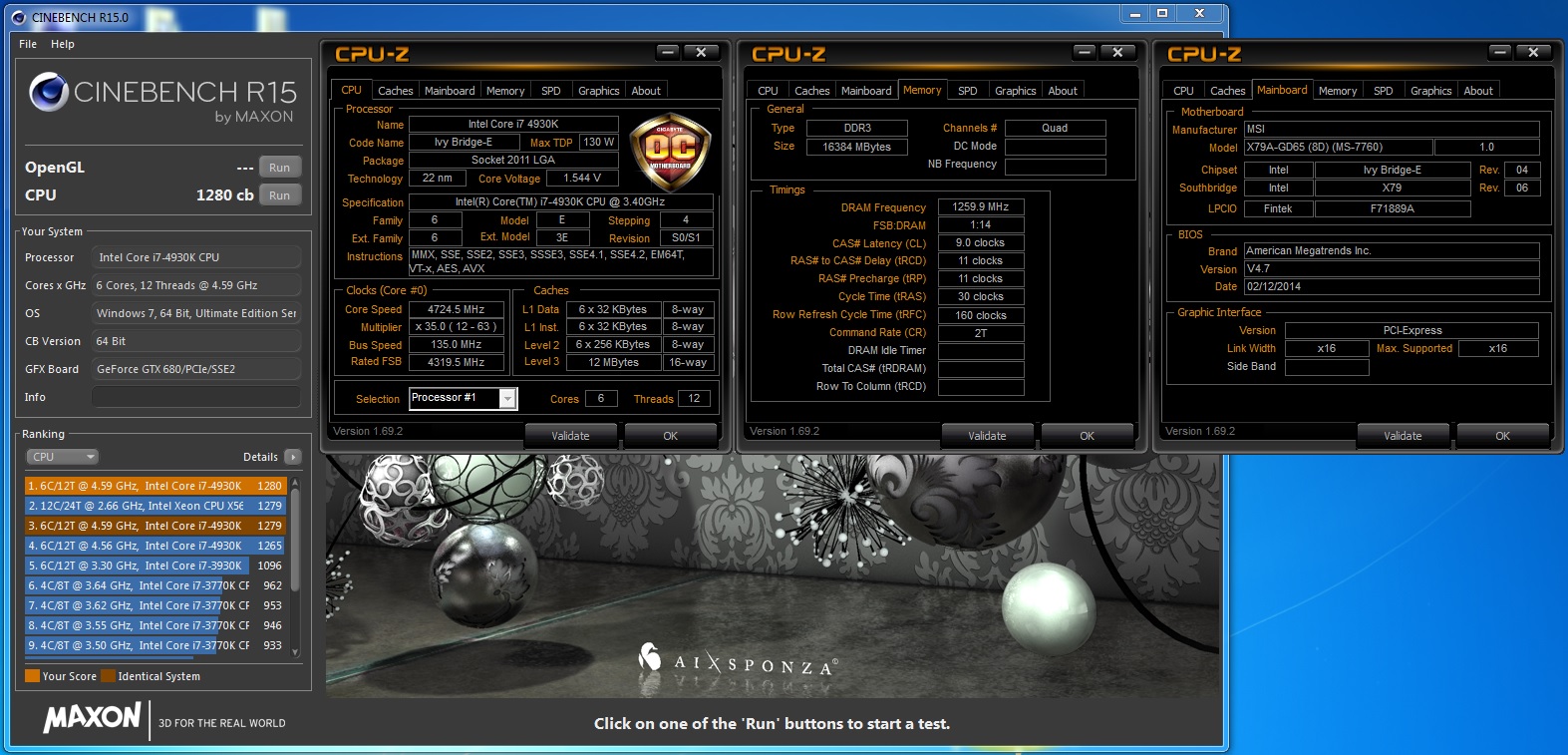This screenshot has height=755, width=1568.
Task: Click Validate in the CPU-Z Mainboard window
Action: pos(1404,436)
